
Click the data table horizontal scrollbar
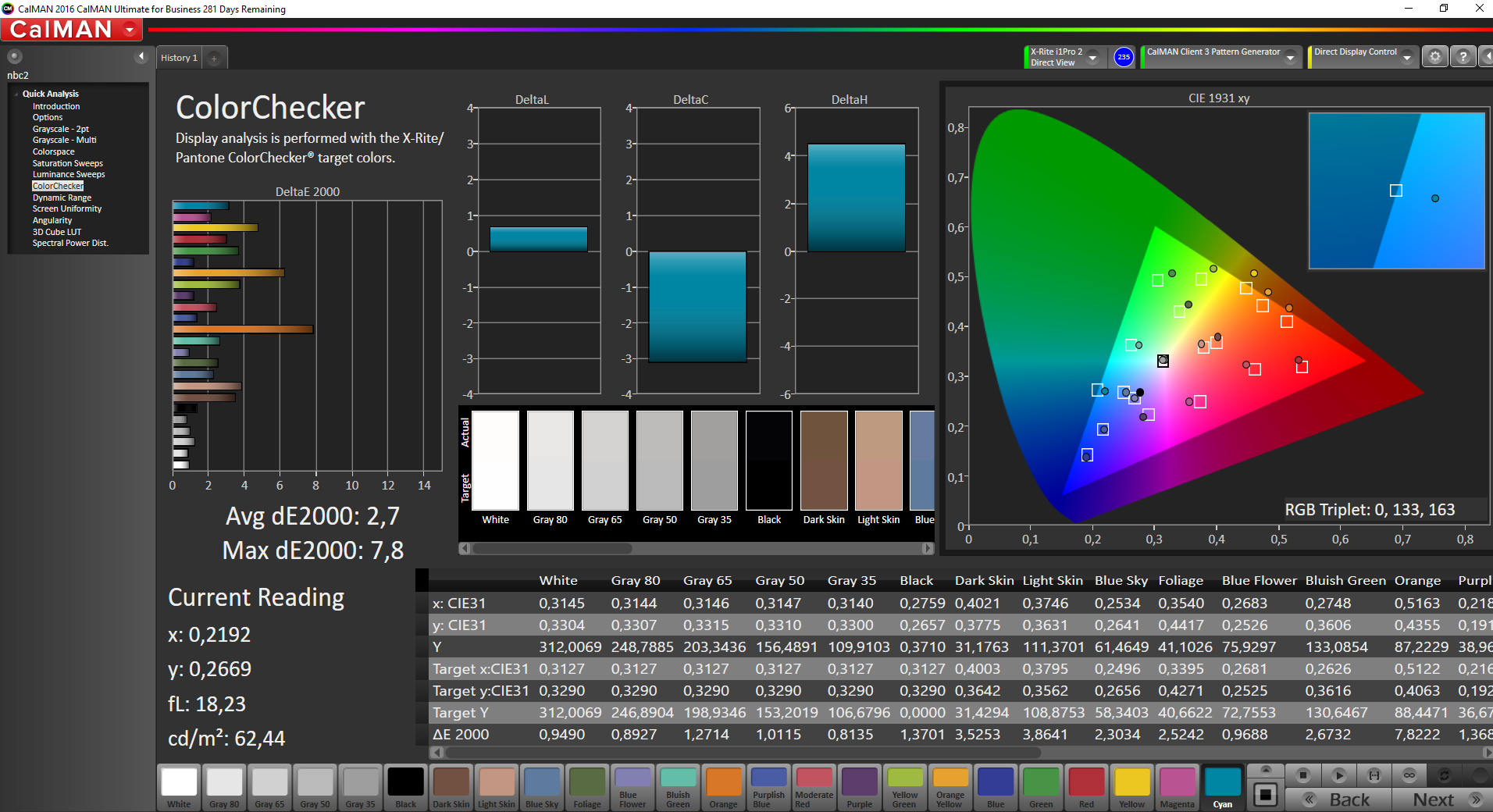pyautogui.click(x=742, y=753)
